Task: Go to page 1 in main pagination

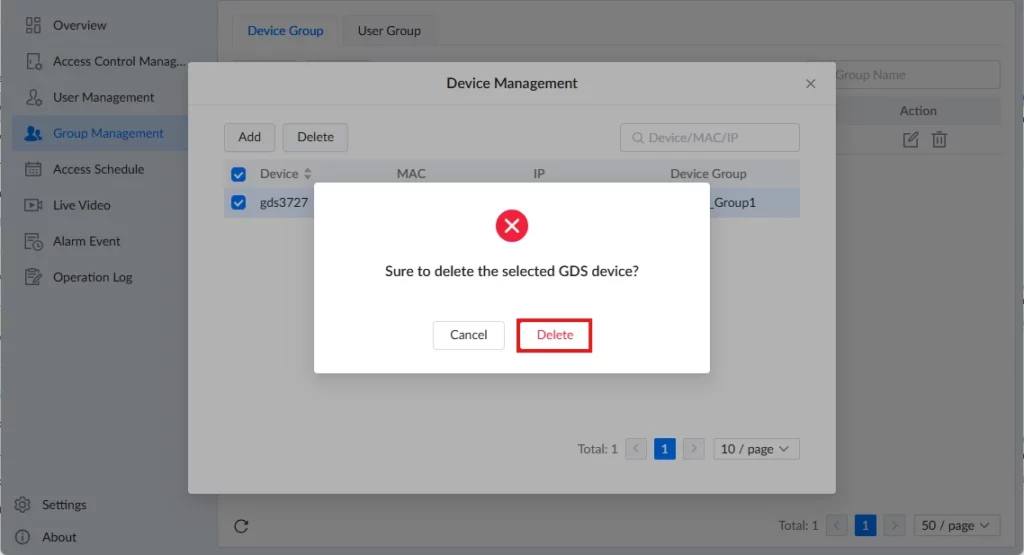Action: (x=865, y=526)
